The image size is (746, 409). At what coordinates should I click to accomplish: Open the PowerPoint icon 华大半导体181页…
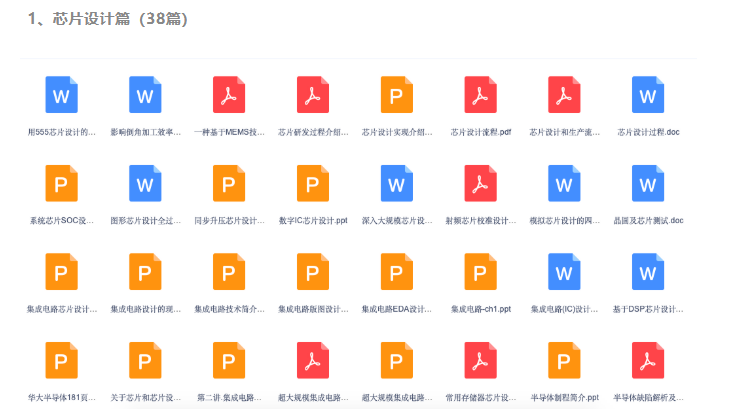pos(61,360)
